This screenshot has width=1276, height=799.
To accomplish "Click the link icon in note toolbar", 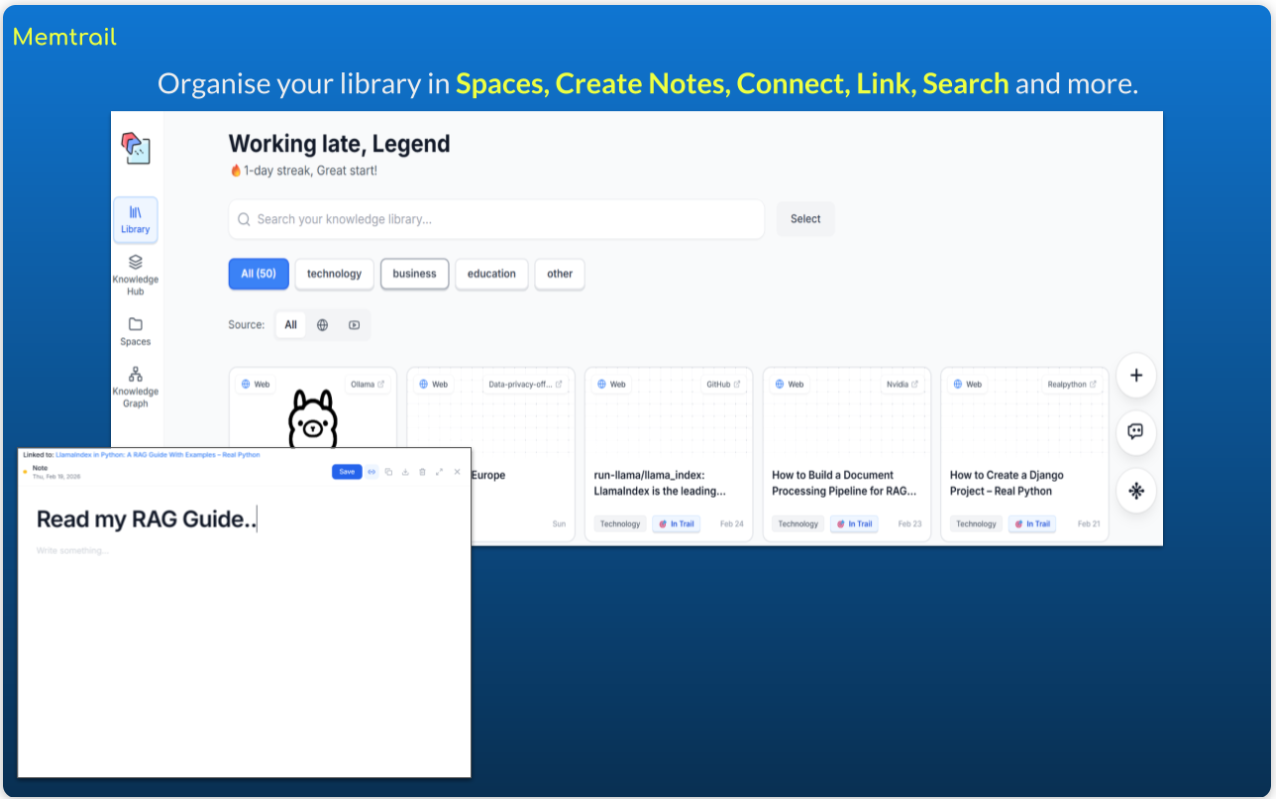I will [372, 472].
